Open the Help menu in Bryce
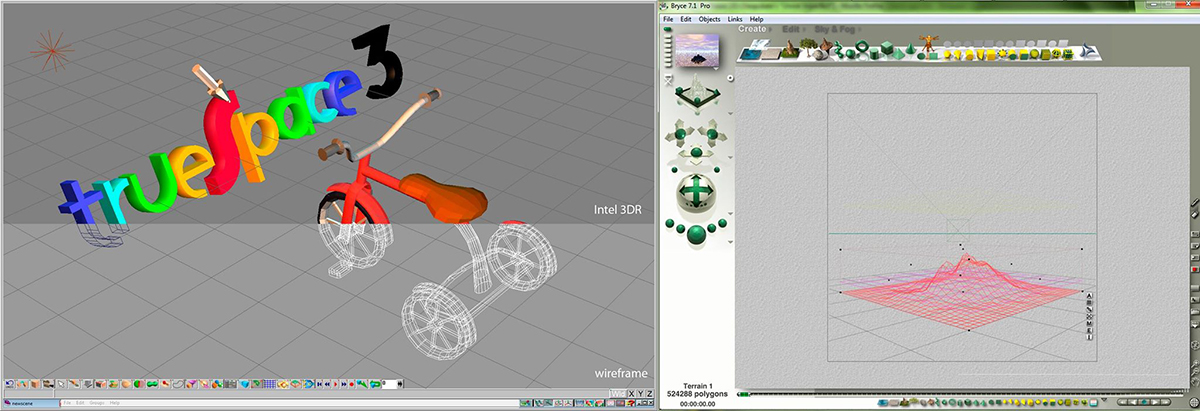1200x411 pixels. tap(757, 19)
